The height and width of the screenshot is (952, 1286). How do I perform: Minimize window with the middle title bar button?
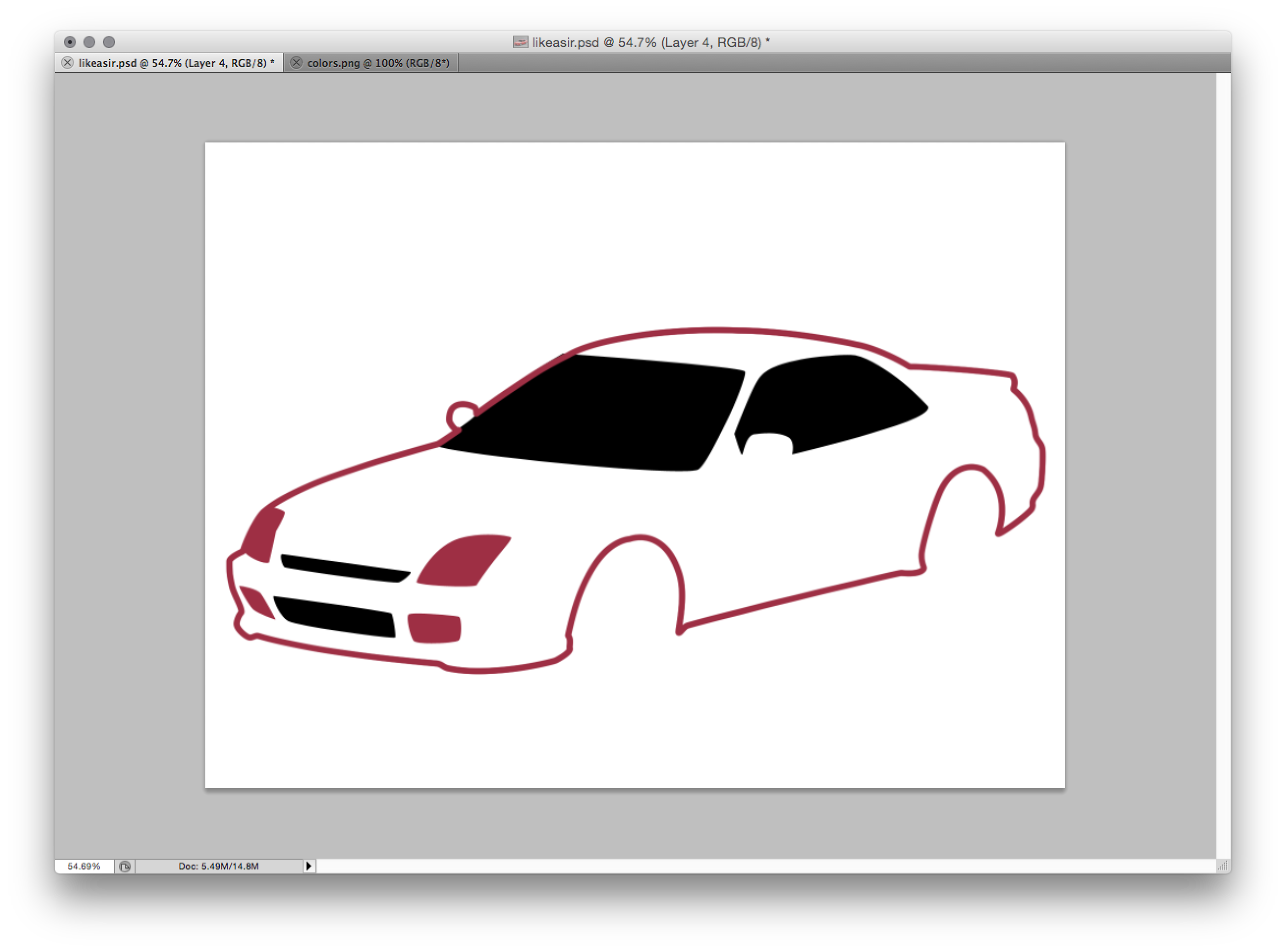[89, 42]
